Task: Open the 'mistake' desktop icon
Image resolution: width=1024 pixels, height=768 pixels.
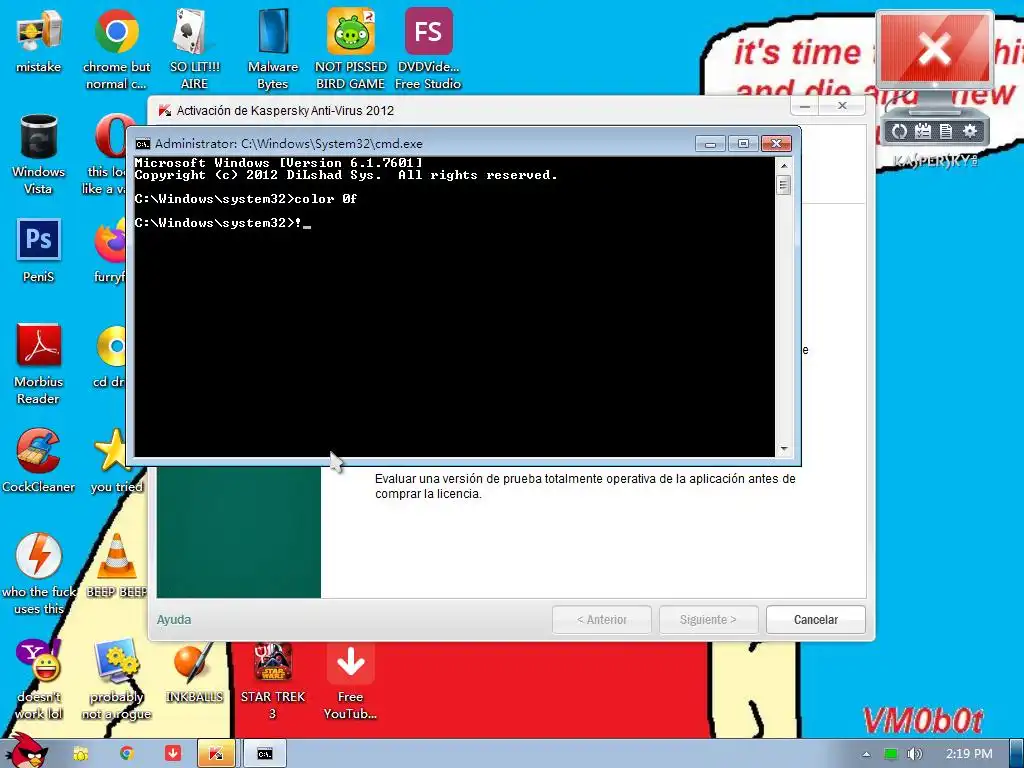Action: 39,42
